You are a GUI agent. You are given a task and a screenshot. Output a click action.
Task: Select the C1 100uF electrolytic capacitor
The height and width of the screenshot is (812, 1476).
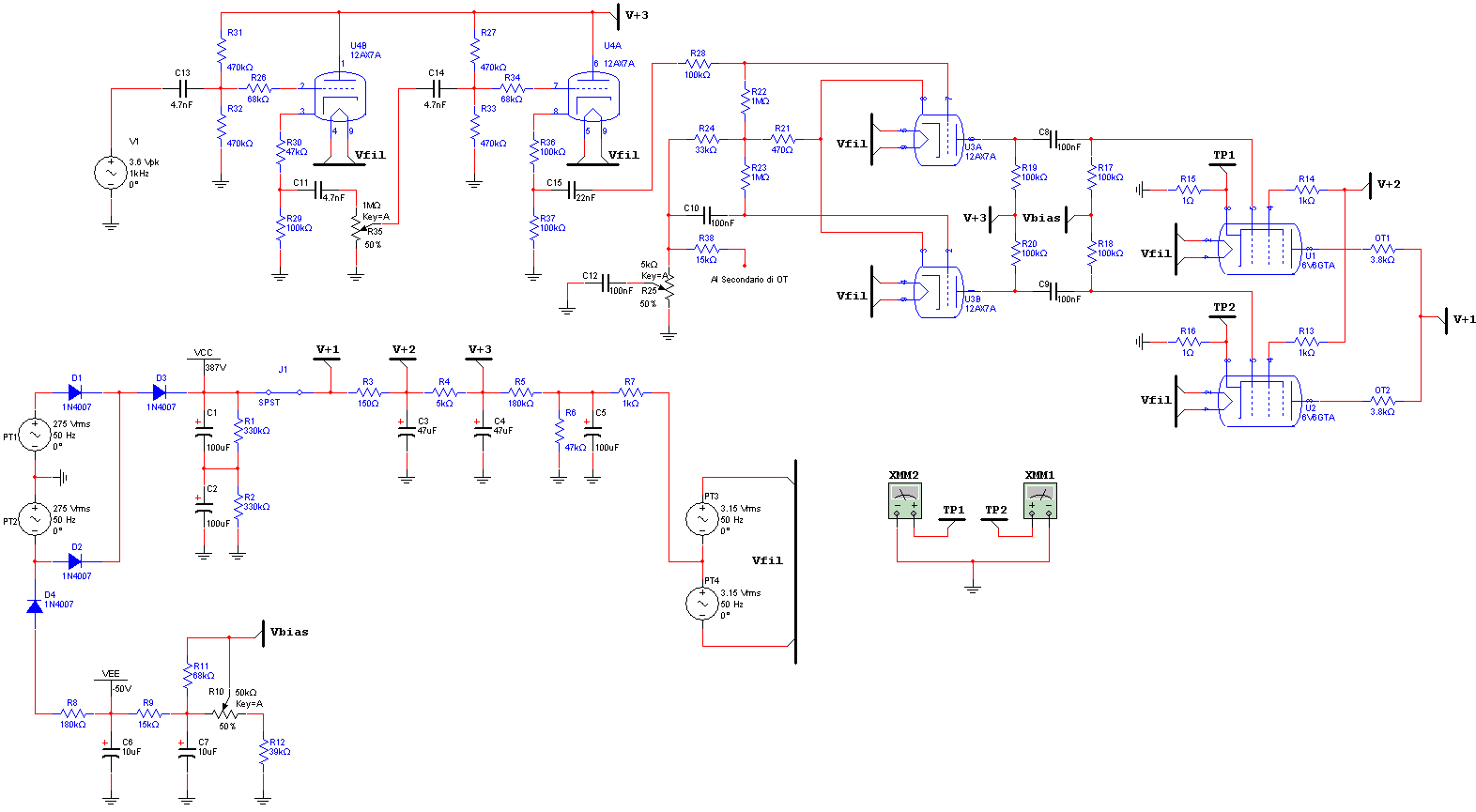pos(204,433)
